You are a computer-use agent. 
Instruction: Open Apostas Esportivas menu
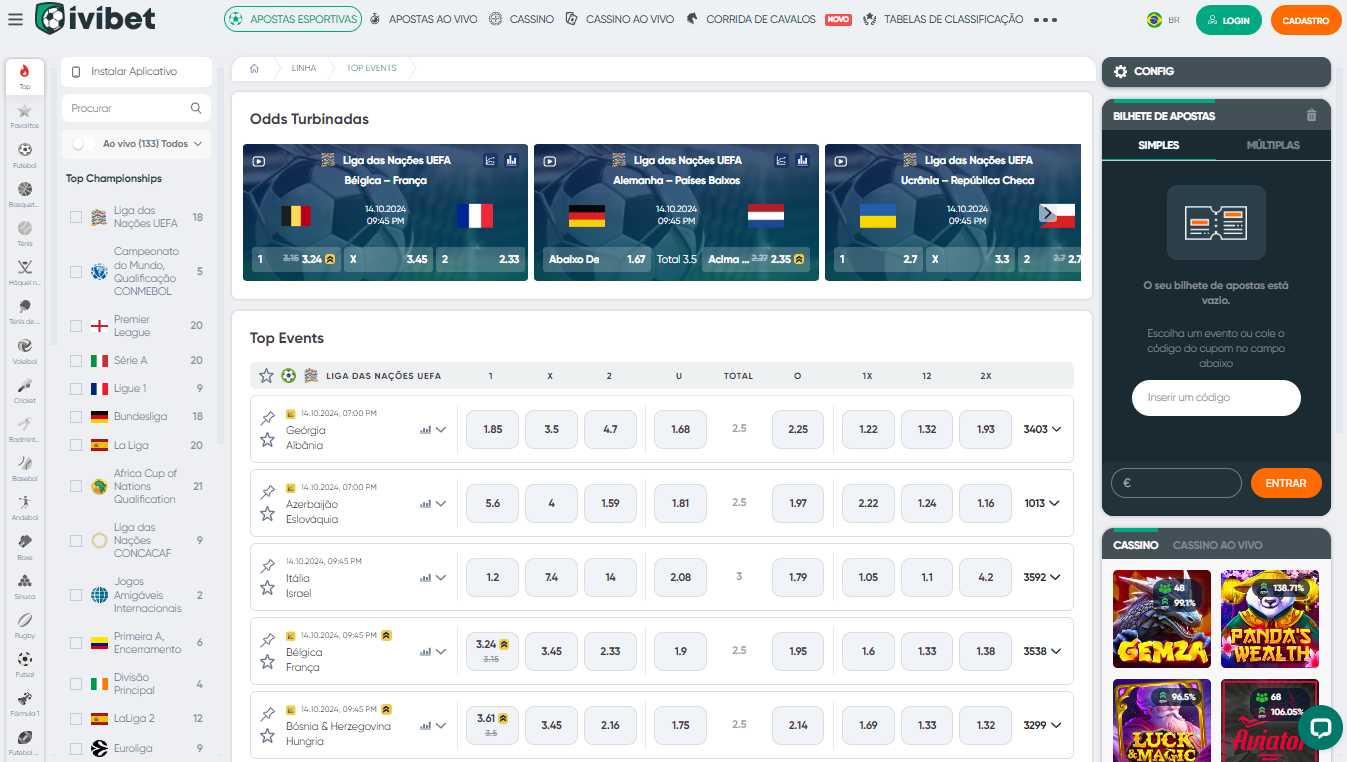pyautogui.click(x=292, y=19)
